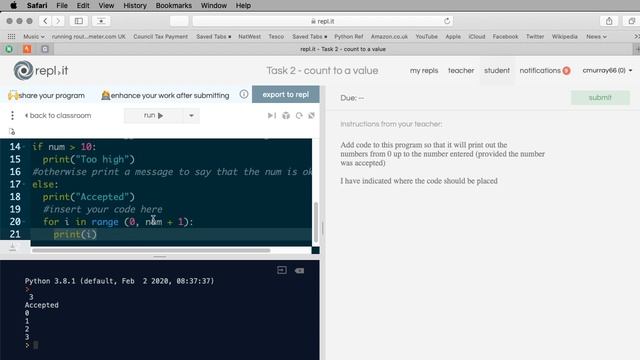Click share your program
The height and width of the screenshot is (360, 640).
[46, 95]
